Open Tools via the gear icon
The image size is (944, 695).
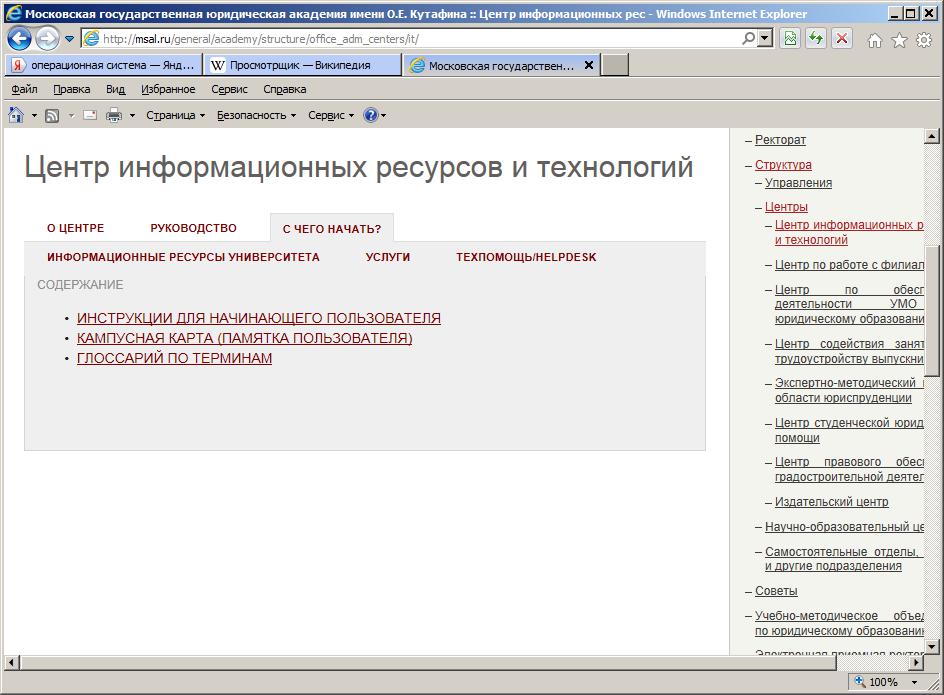(x=924, y=40)
